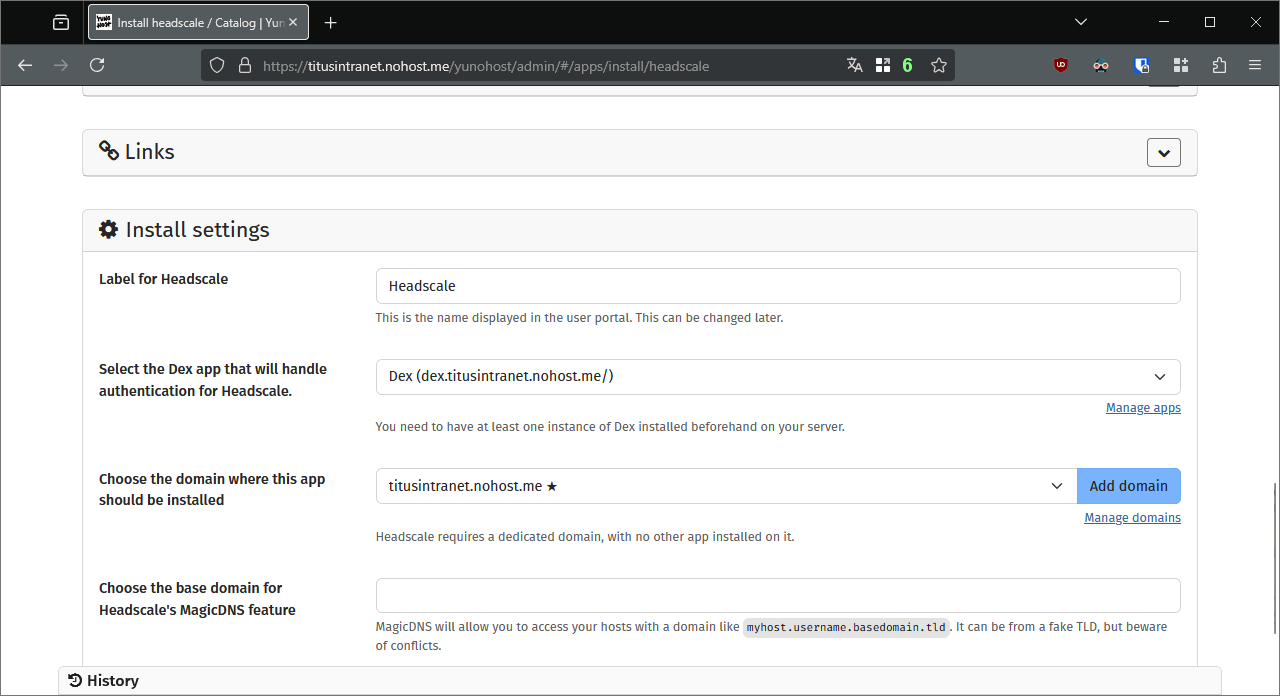Screen dimensions: 1280x696
Task: Open the Firefox extensions puzzle icon
Action: (1218, 65)
